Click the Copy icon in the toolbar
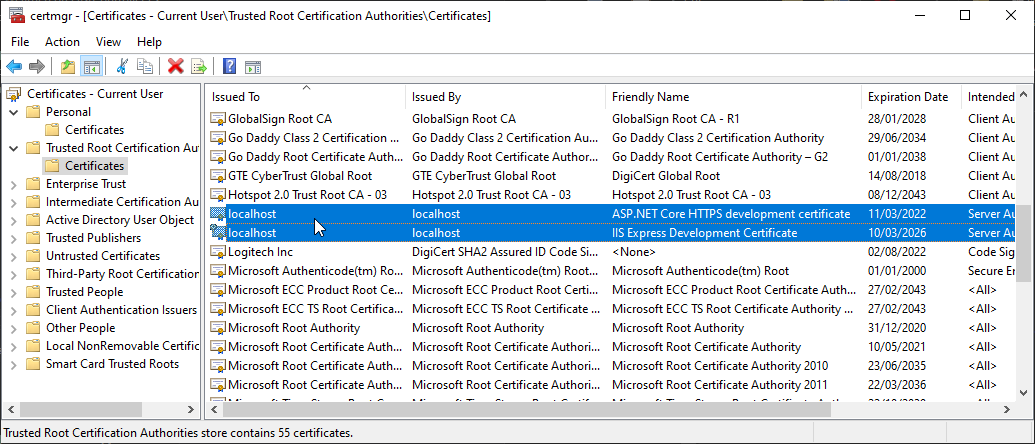Viewport: 1035px width, 444px height. [145, 66]
